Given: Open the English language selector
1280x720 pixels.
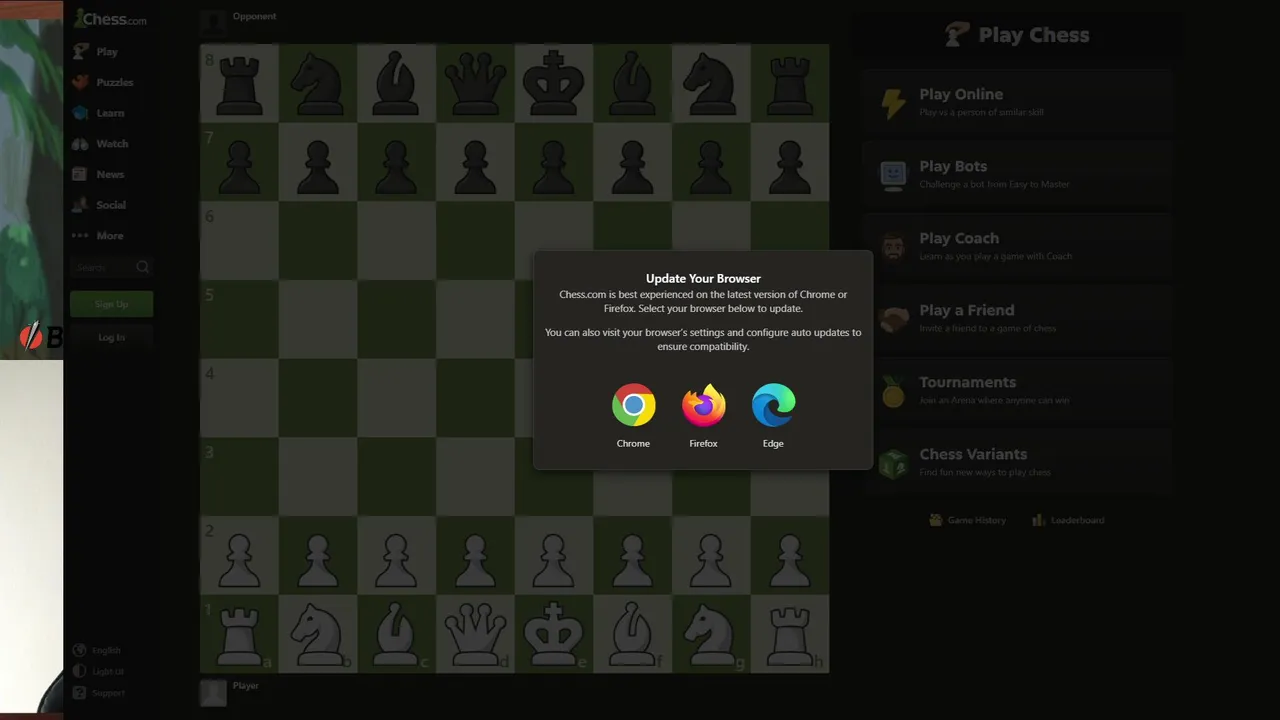Looking at the screenshot, I should tap(97, 650).
